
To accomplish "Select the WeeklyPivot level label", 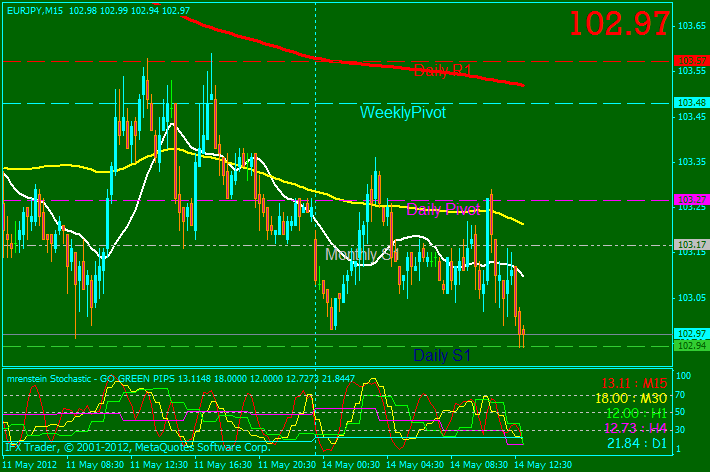I will click(403, 112).
